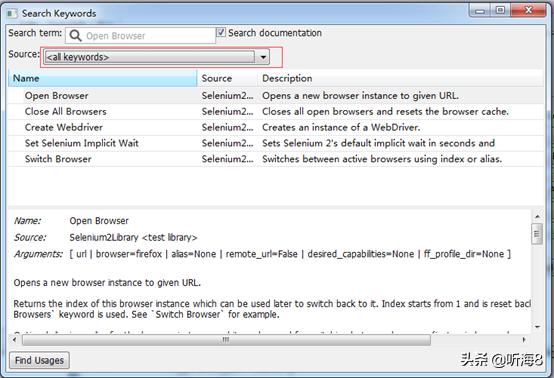Click the Search Keywords window title icon
Image resolution: width=554 pixels, height=378 pixels.
12,13
